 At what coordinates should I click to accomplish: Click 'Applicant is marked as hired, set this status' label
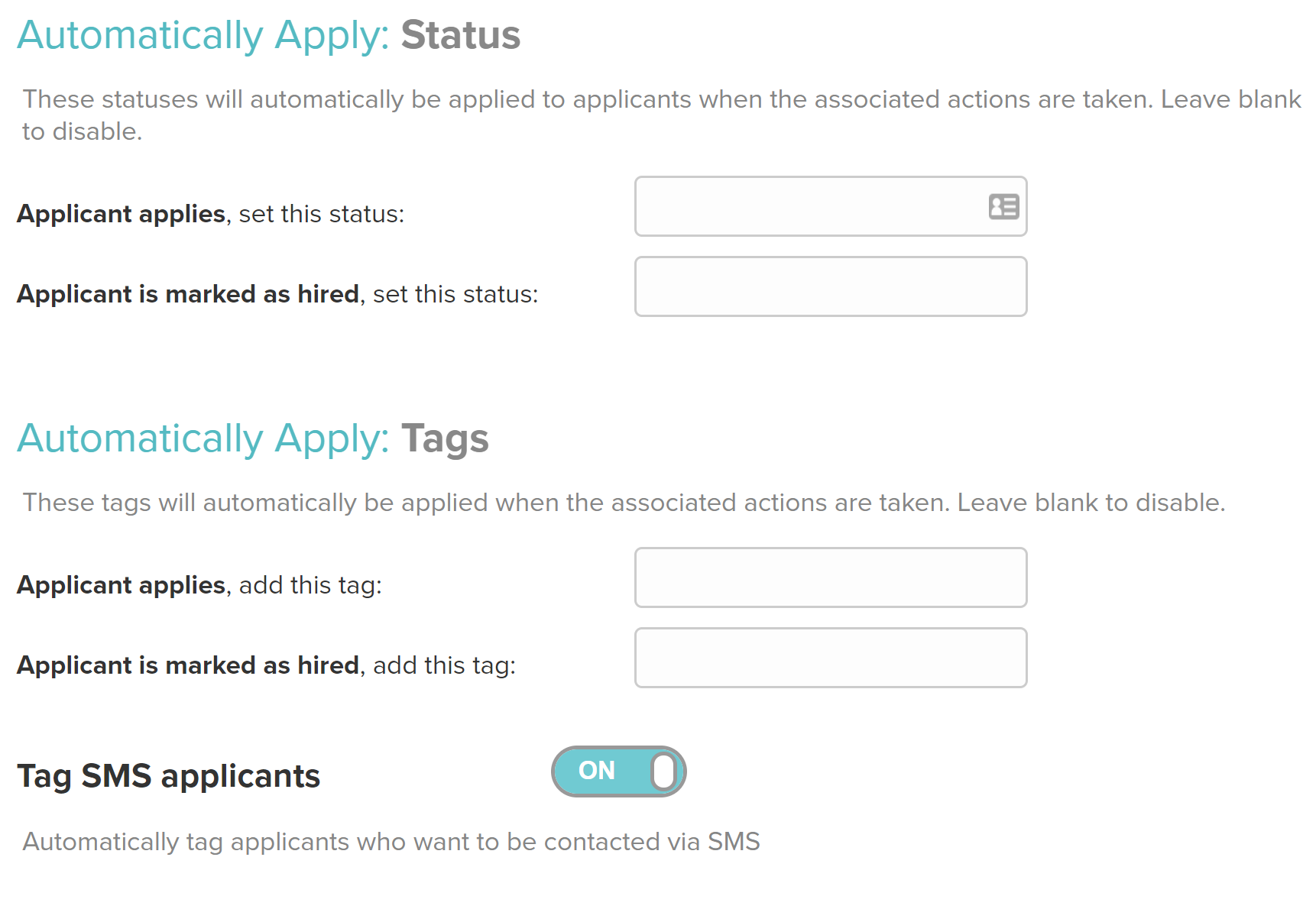[278, 294]
